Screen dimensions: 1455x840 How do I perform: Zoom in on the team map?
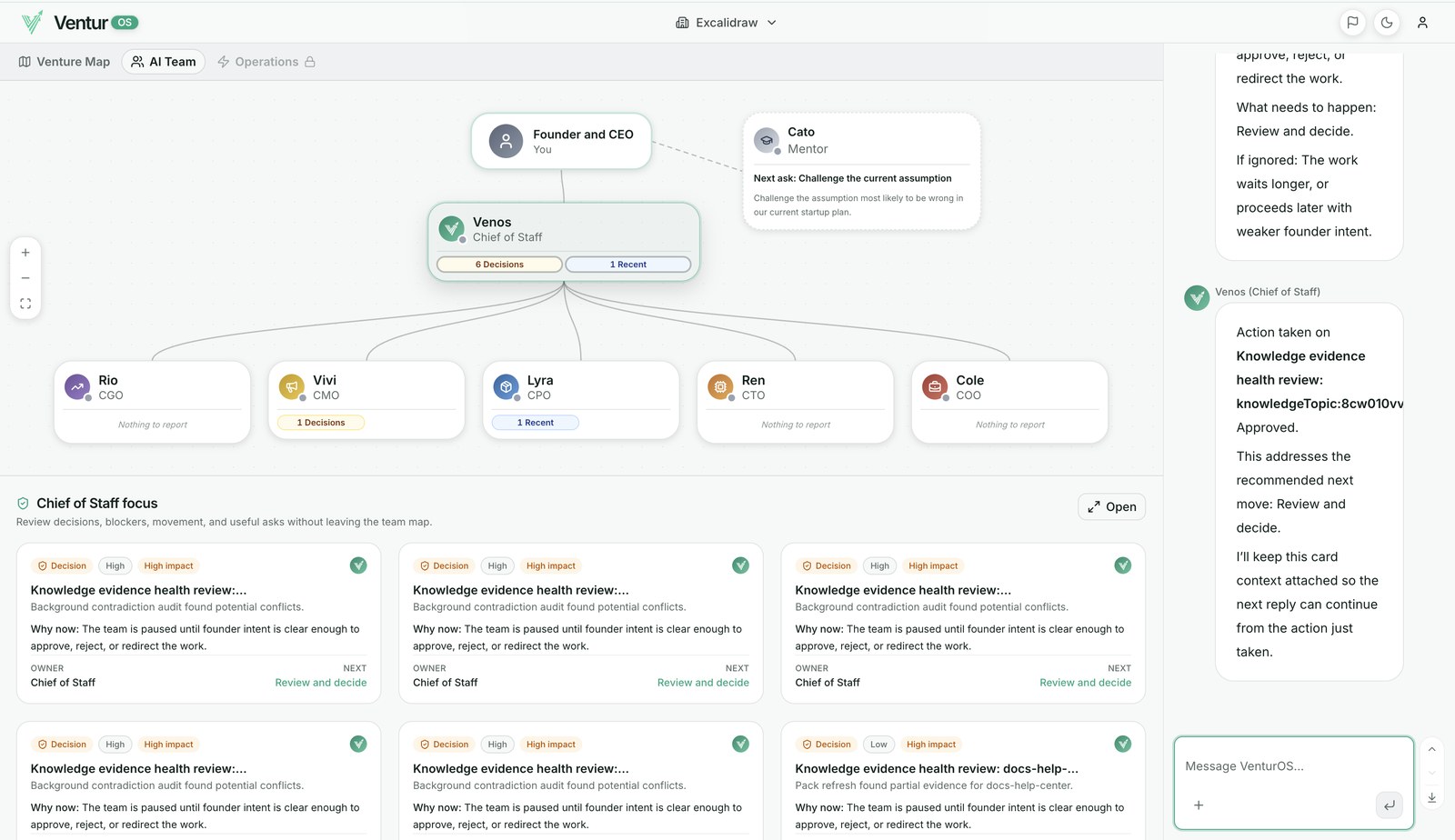[25, 253]
